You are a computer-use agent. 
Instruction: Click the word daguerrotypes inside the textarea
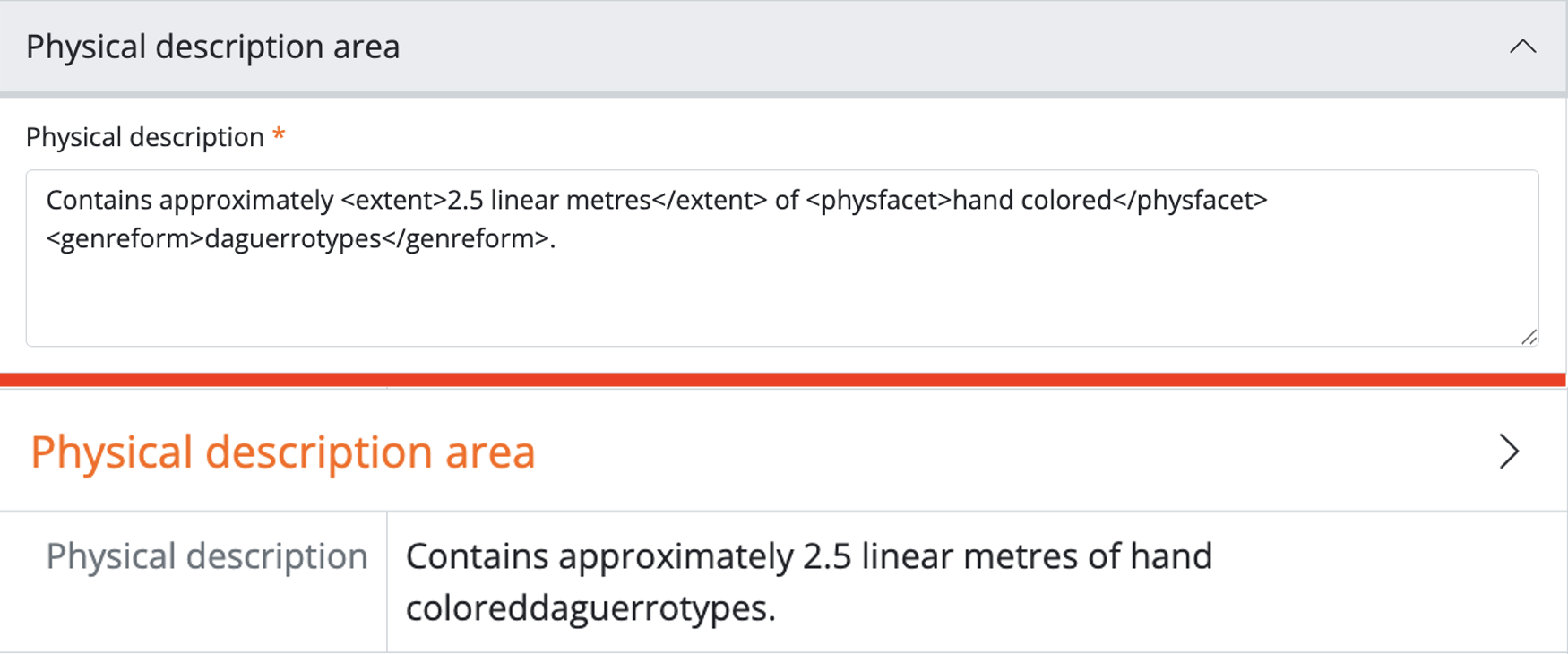tap(293, 239)
